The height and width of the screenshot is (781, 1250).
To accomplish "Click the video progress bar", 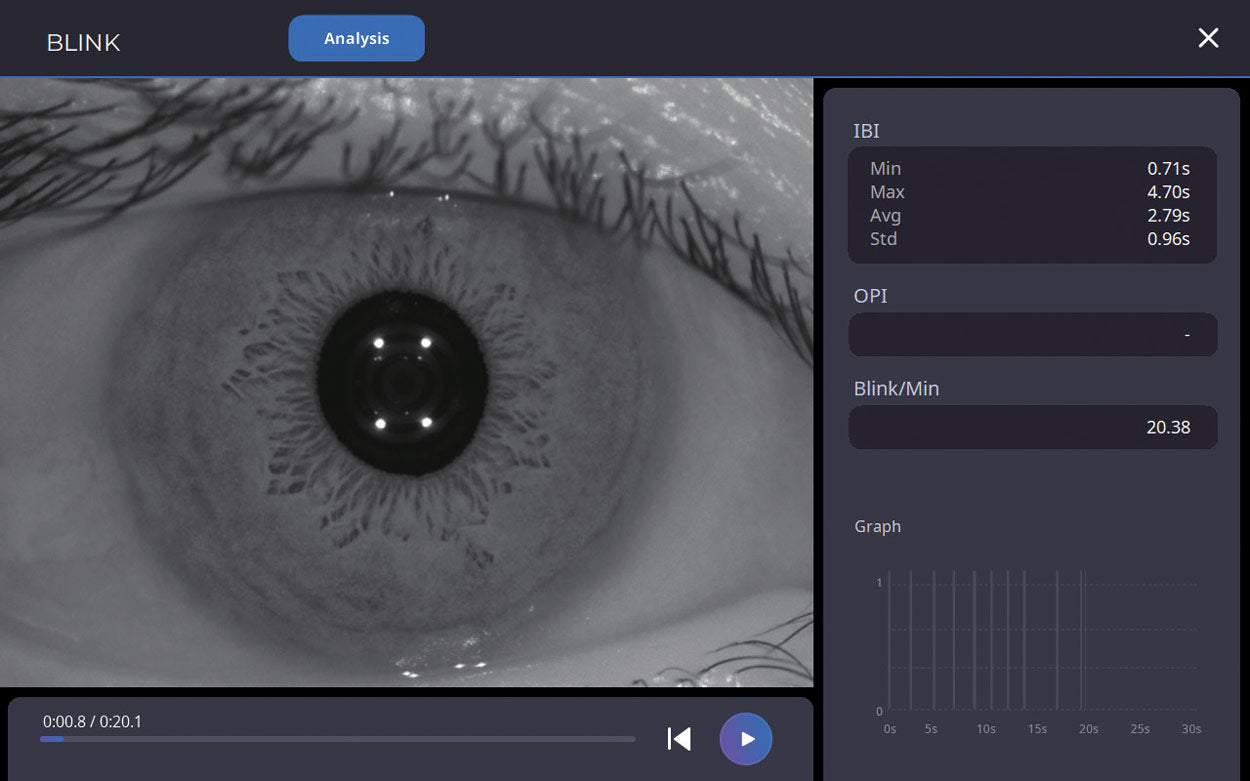I will [x=337, y=739].
